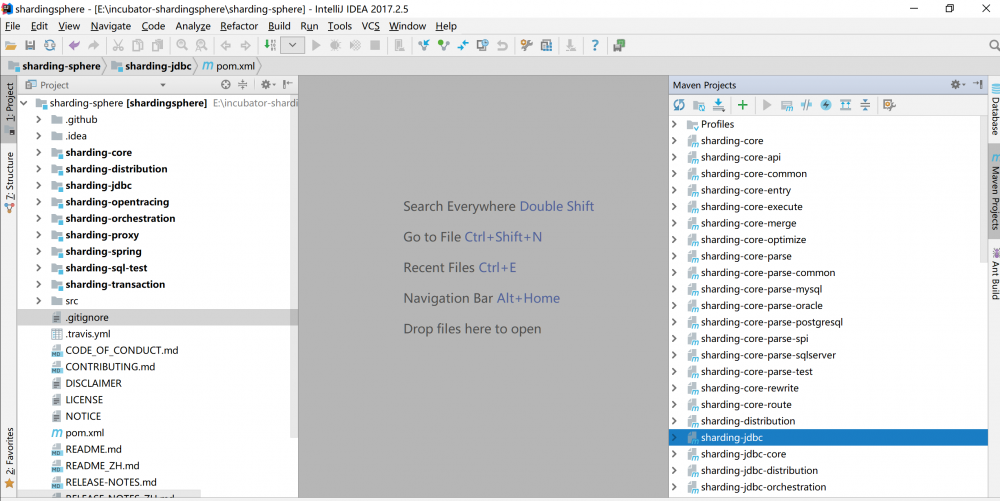The image size is (1000, 501).
Task: Toggle Skip Tests Mode in Maven toolbar
Action: [826, 105]
